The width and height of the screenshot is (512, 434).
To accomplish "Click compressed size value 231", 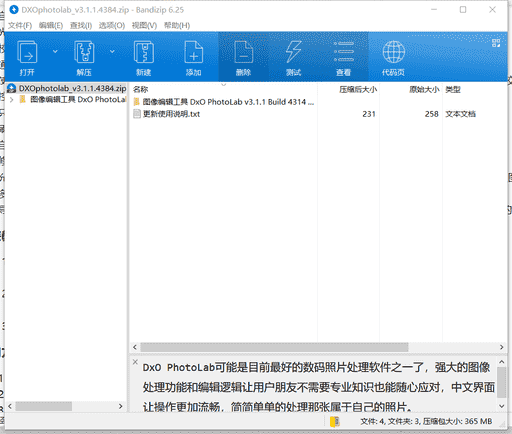I will (x=369, y=114).
